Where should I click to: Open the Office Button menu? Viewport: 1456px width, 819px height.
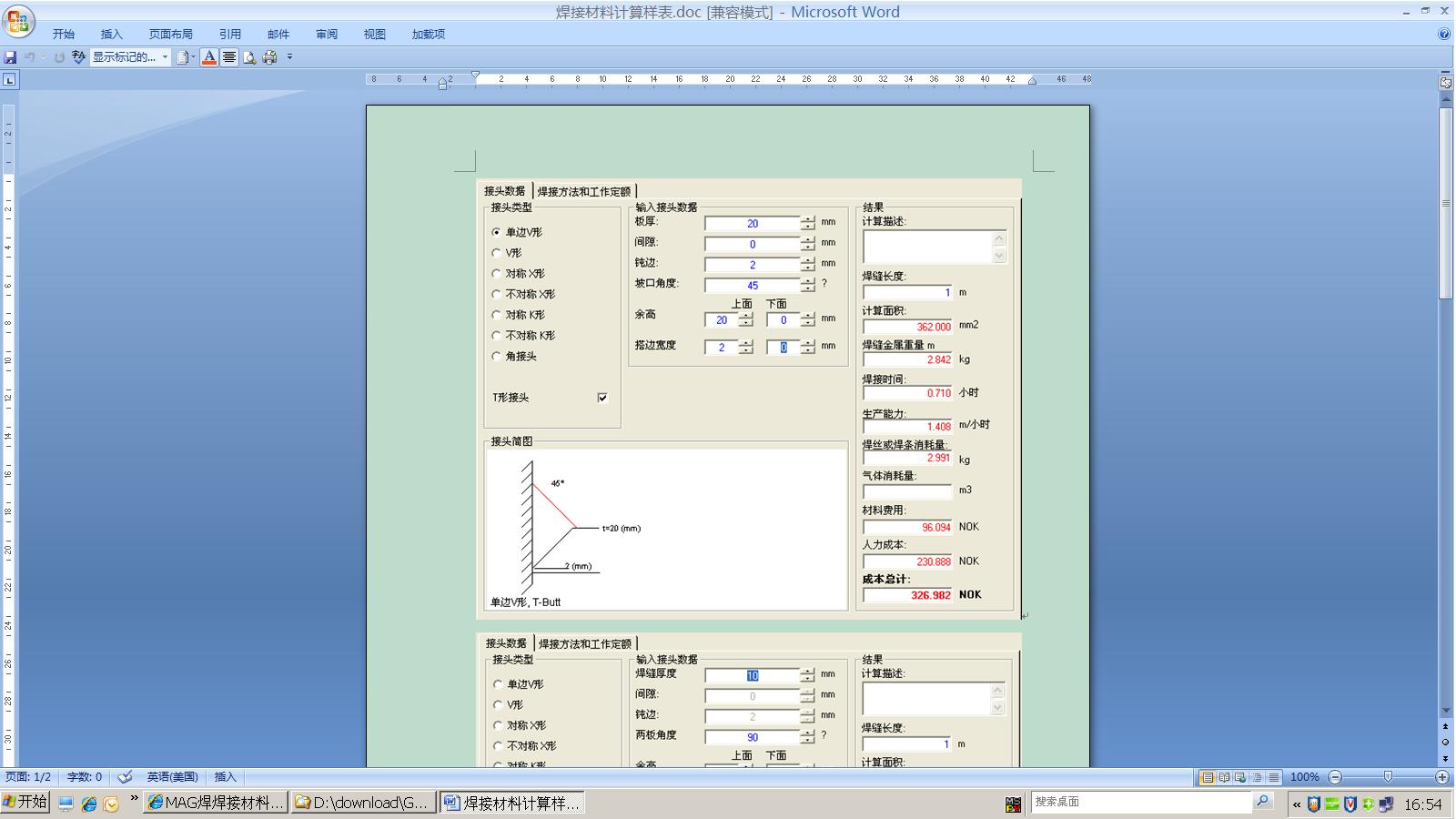click(x=18, y=22)
